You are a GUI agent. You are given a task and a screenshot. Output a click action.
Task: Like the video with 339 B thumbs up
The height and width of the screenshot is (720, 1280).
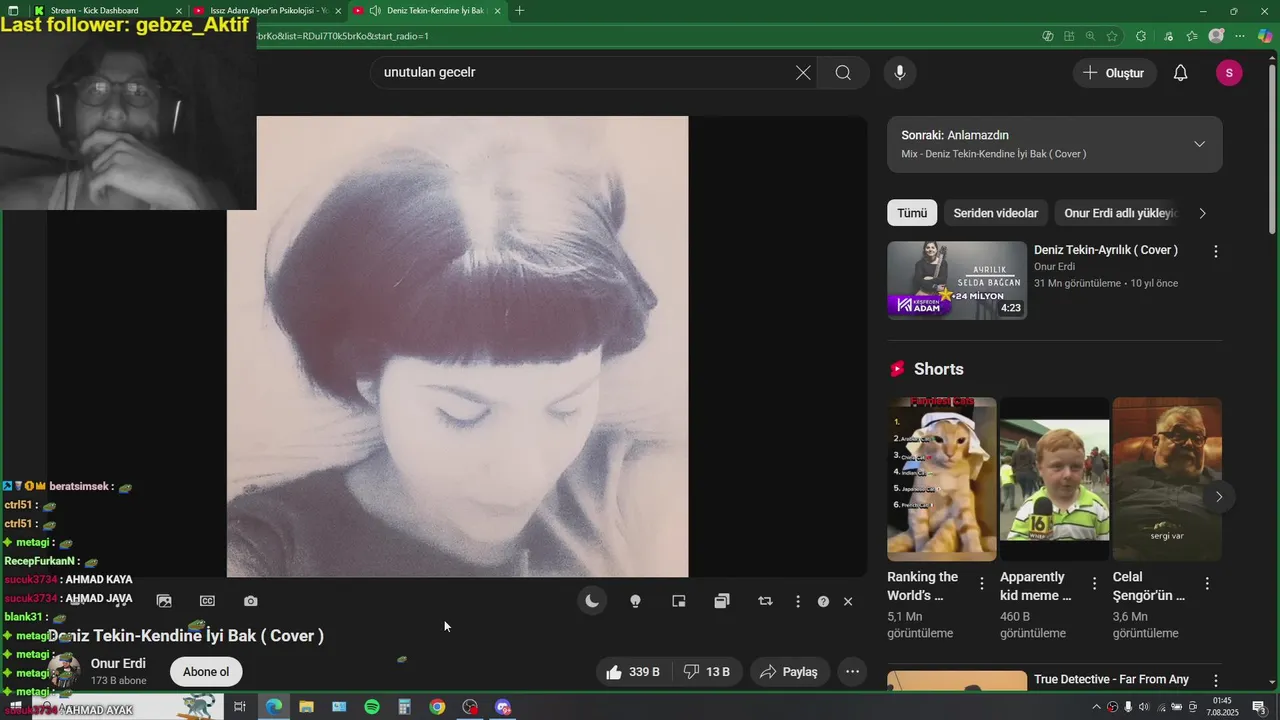633,672
